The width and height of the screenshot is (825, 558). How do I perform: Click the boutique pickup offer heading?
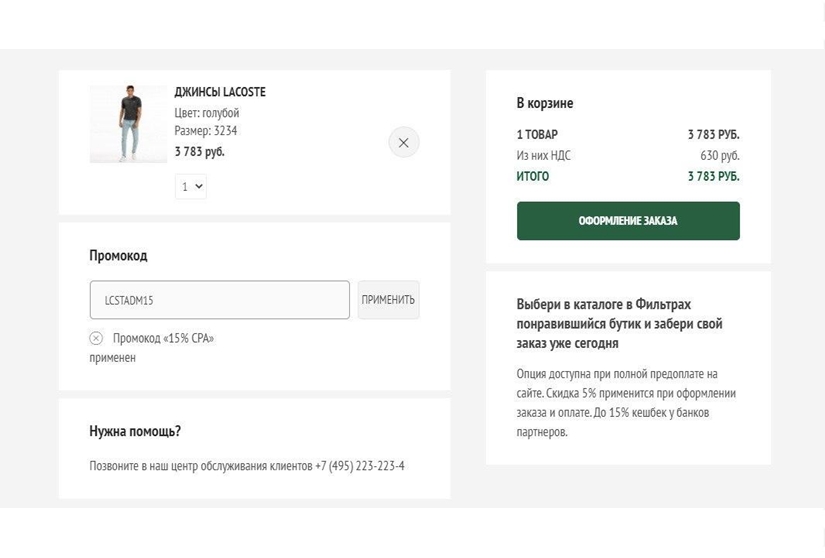click(x=619, y=323)
